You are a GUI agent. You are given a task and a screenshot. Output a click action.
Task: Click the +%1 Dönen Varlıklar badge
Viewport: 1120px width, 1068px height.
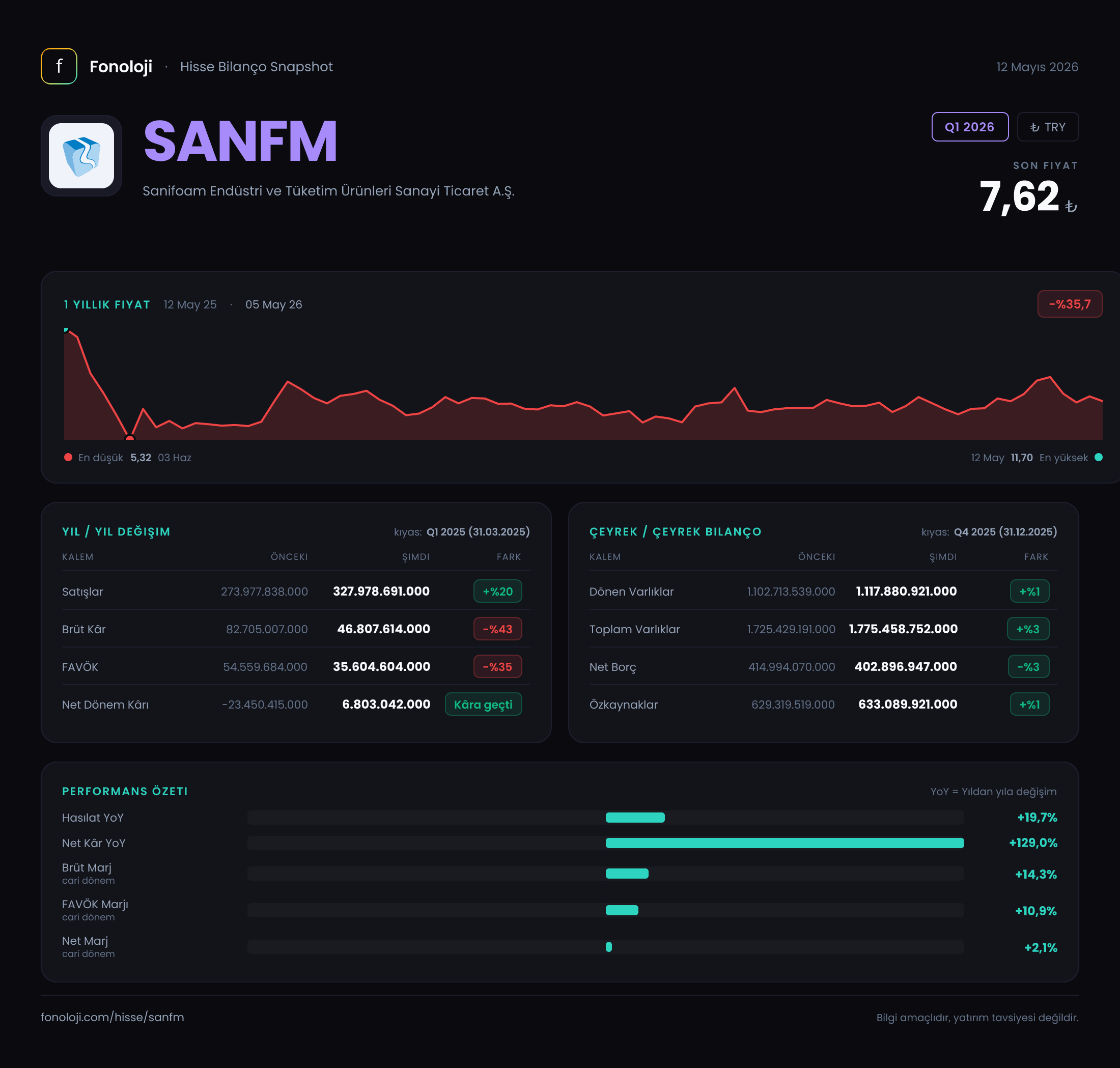1029,591
